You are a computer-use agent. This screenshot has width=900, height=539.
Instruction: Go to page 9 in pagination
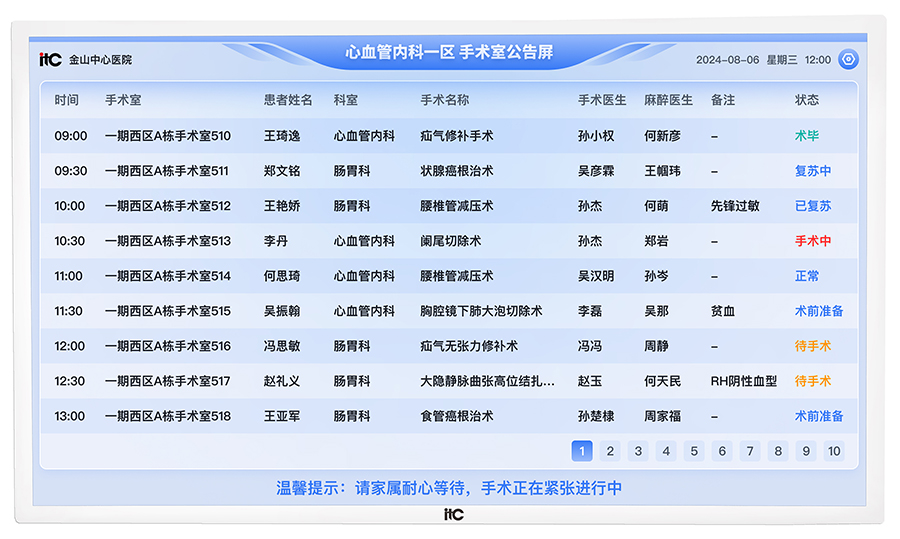[806, 451]
